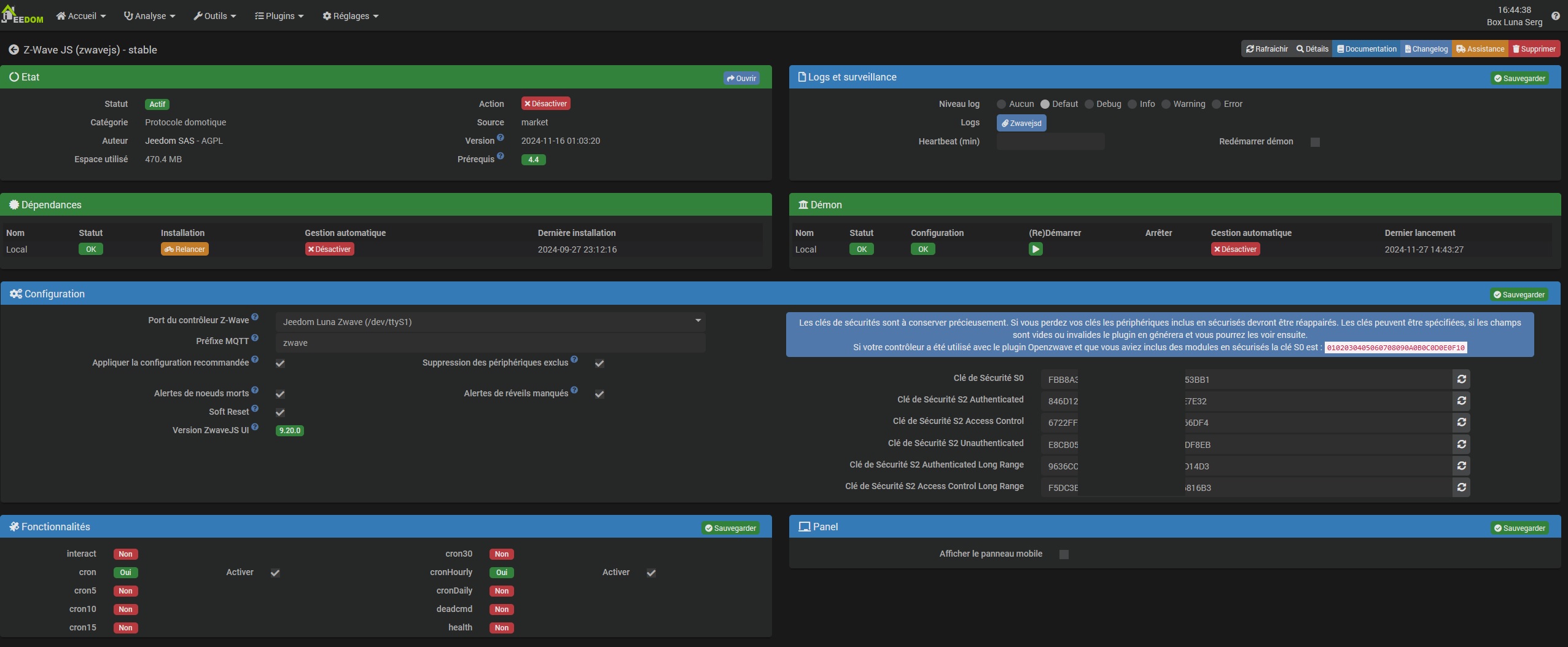View the Changelog
The image size is (1568, 647).
(1426, 49)
